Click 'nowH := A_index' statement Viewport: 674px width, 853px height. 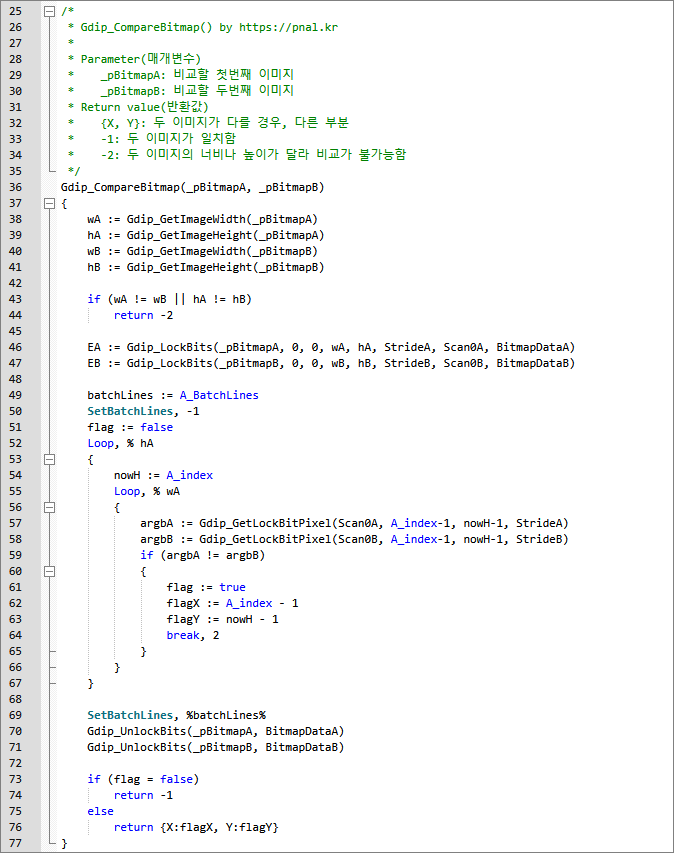tap(163, 475)
